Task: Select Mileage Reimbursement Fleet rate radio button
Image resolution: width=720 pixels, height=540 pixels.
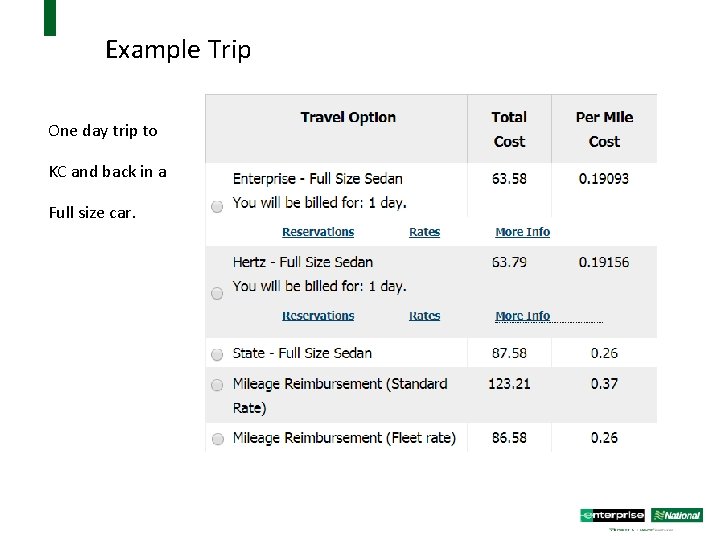Action: 218,439
